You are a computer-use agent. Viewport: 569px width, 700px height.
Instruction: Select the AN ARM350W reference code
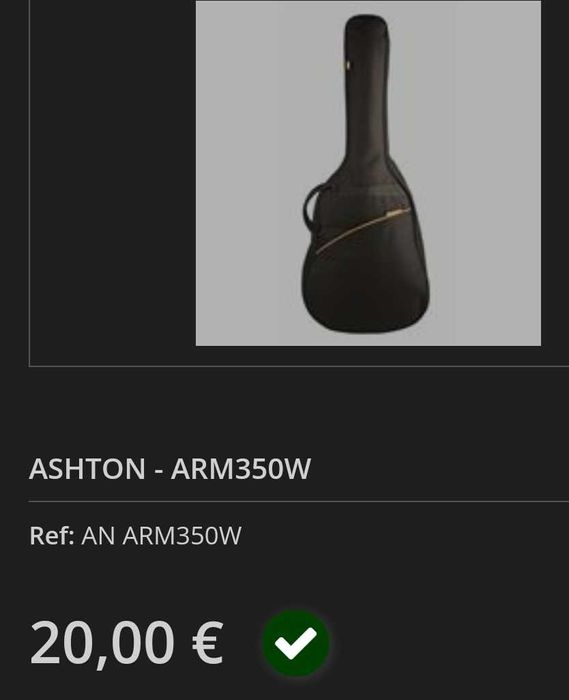[161, 536]
